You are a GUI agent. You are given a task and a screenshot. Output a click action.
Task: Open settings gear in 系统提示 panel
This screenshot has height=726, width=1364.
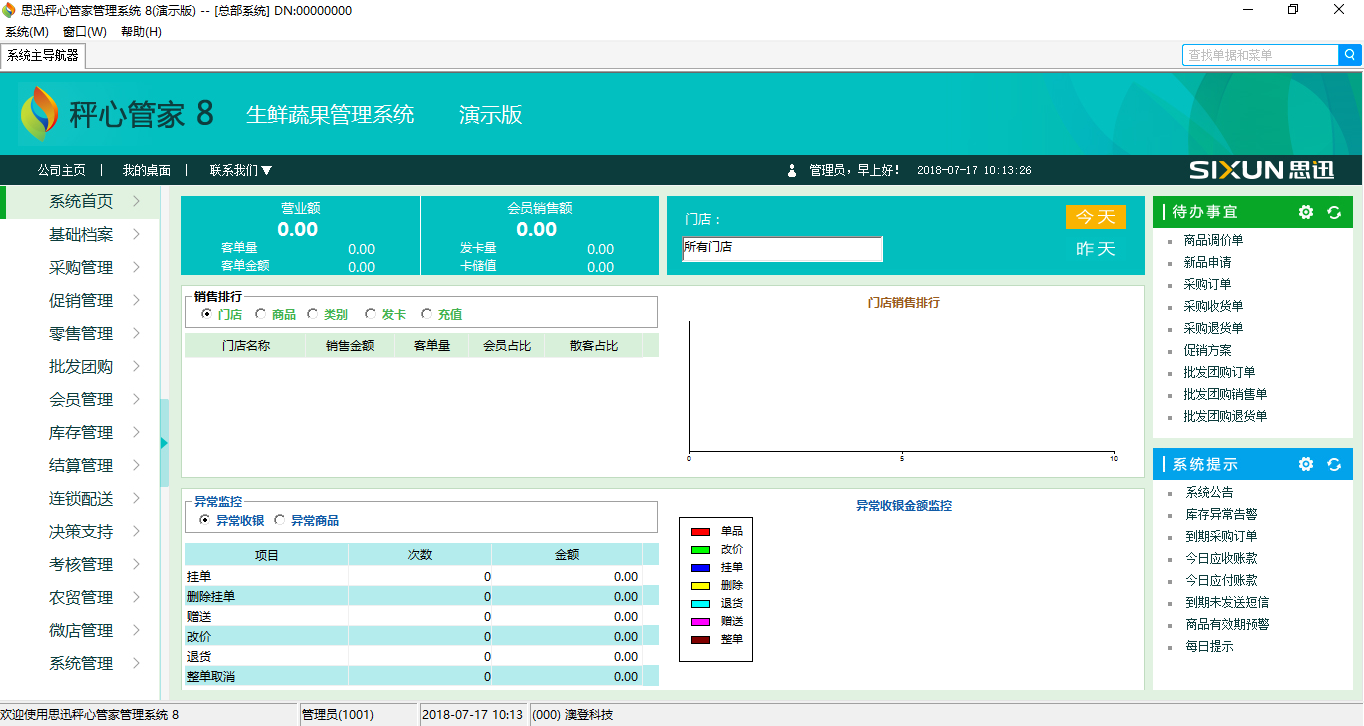[x=1306, y=464]
